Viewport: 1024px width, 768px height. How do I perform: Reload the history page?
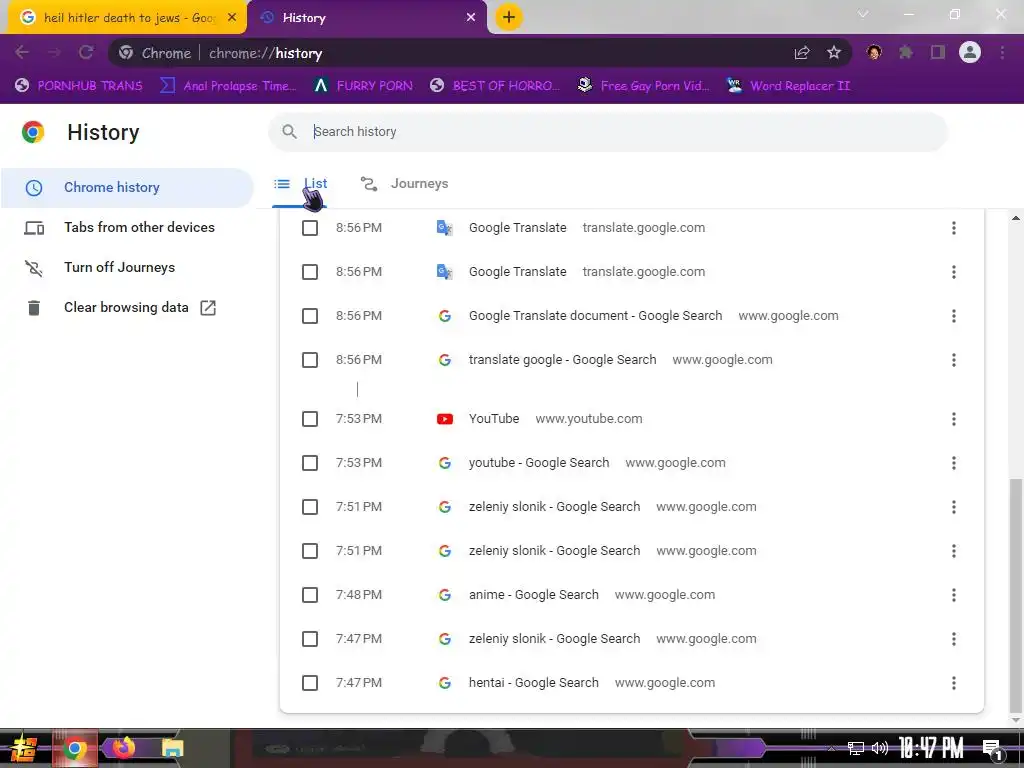[86, 53]
